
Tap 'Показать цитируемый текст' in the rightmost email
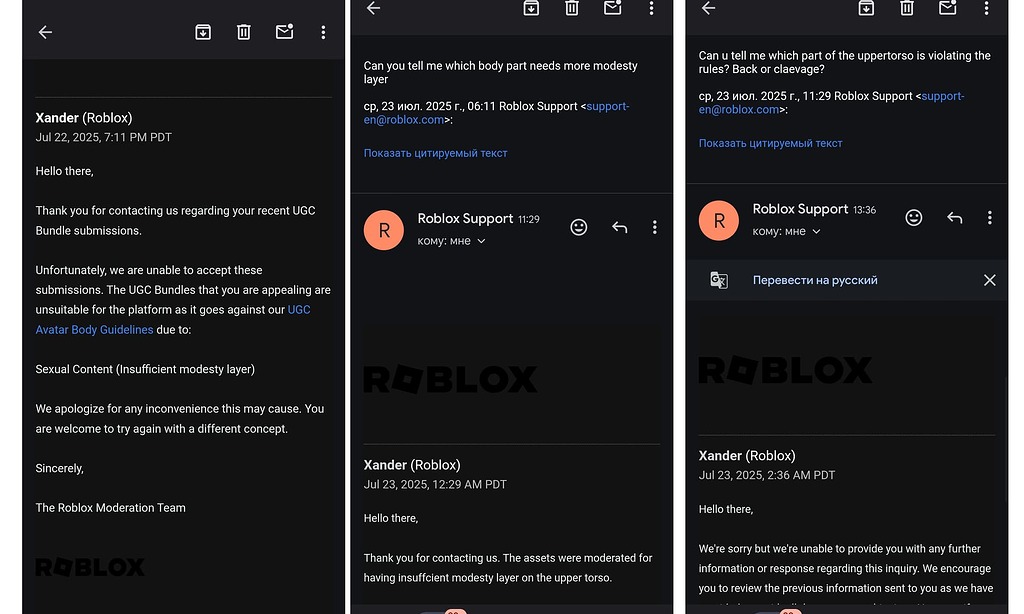click(770, 143)
